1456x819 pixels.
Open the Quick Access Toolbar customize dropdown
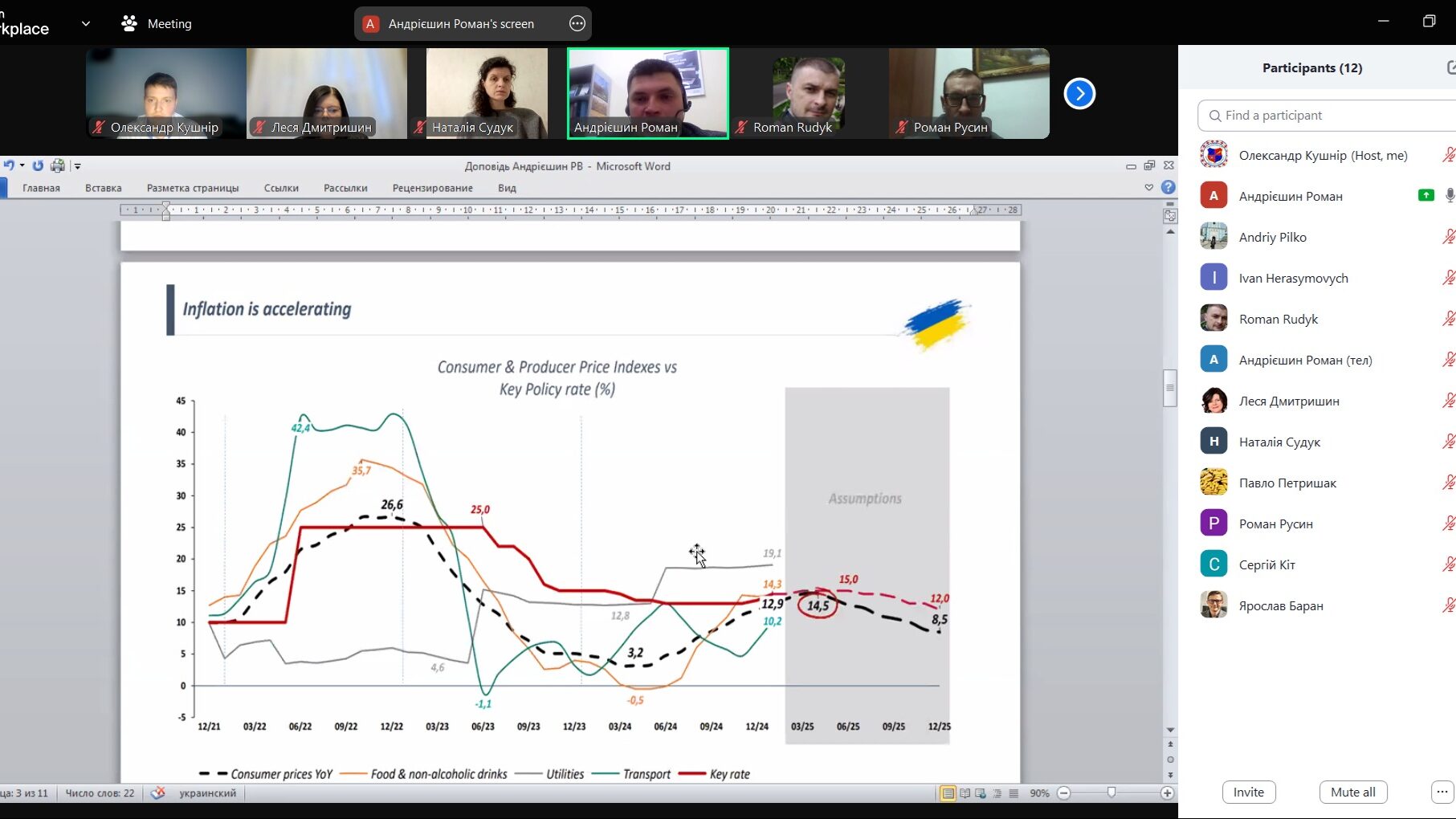(x=78, y=166)
